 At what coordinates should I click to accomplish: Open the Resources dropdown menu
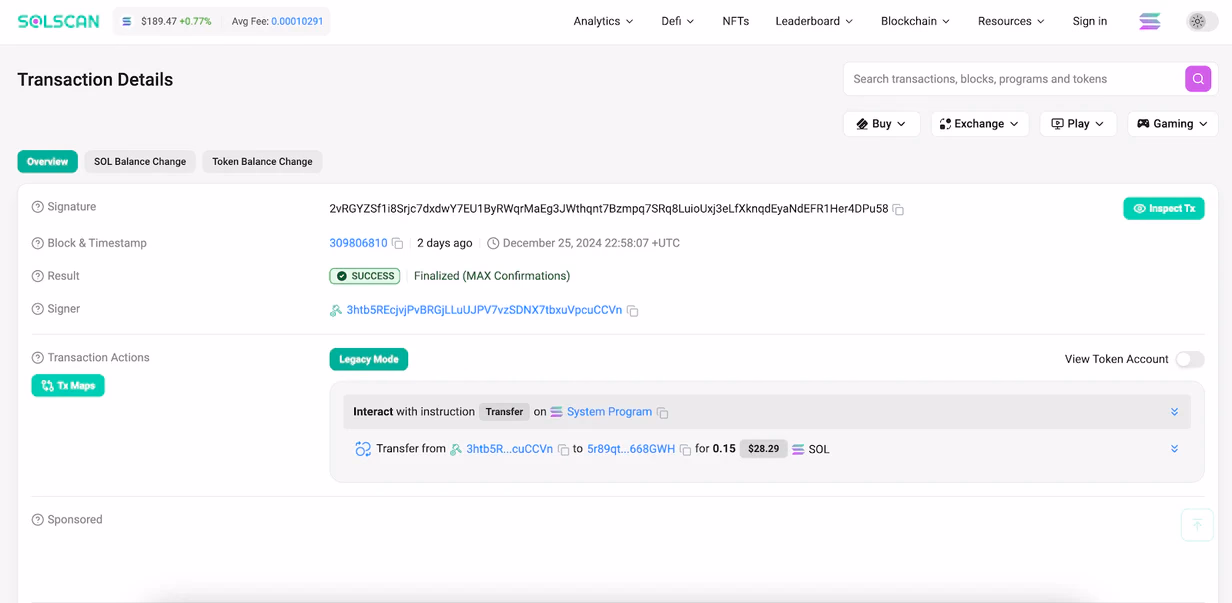coord(1011,21)
